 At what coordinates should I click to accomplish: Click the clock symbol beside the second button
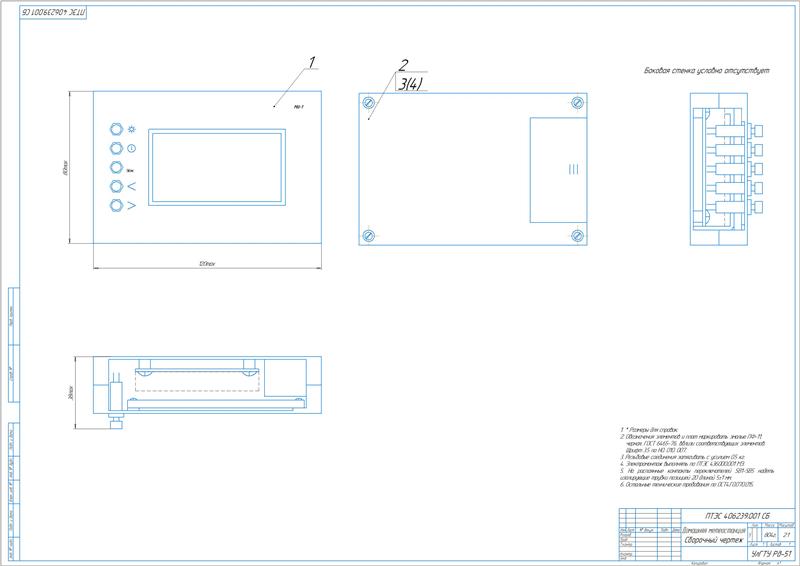point(132,149)
